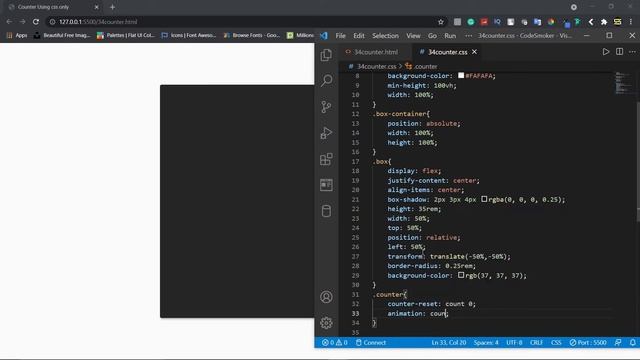Click the Google Translate extension icon
640x360 pixels.
tap(537, 22)
